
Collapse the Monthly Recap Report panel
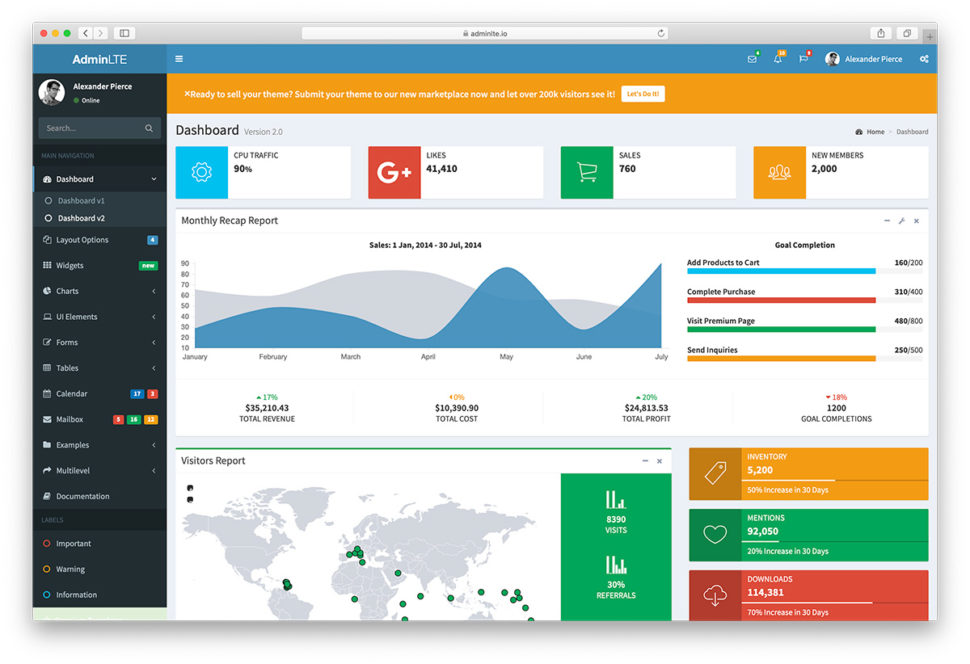885,221
